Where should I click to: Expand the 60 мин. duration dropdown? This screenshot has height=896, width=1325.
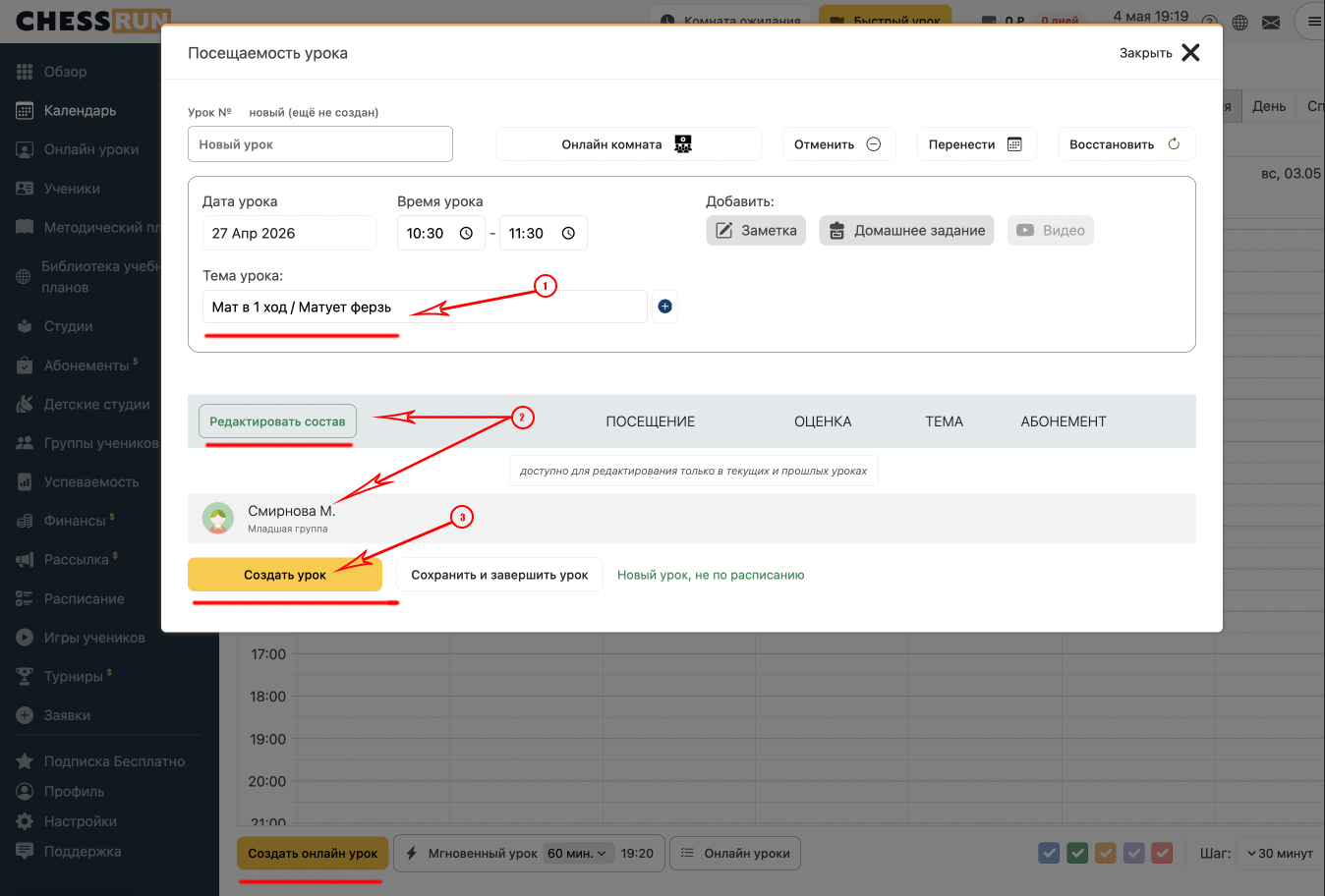tap(579, 853)
